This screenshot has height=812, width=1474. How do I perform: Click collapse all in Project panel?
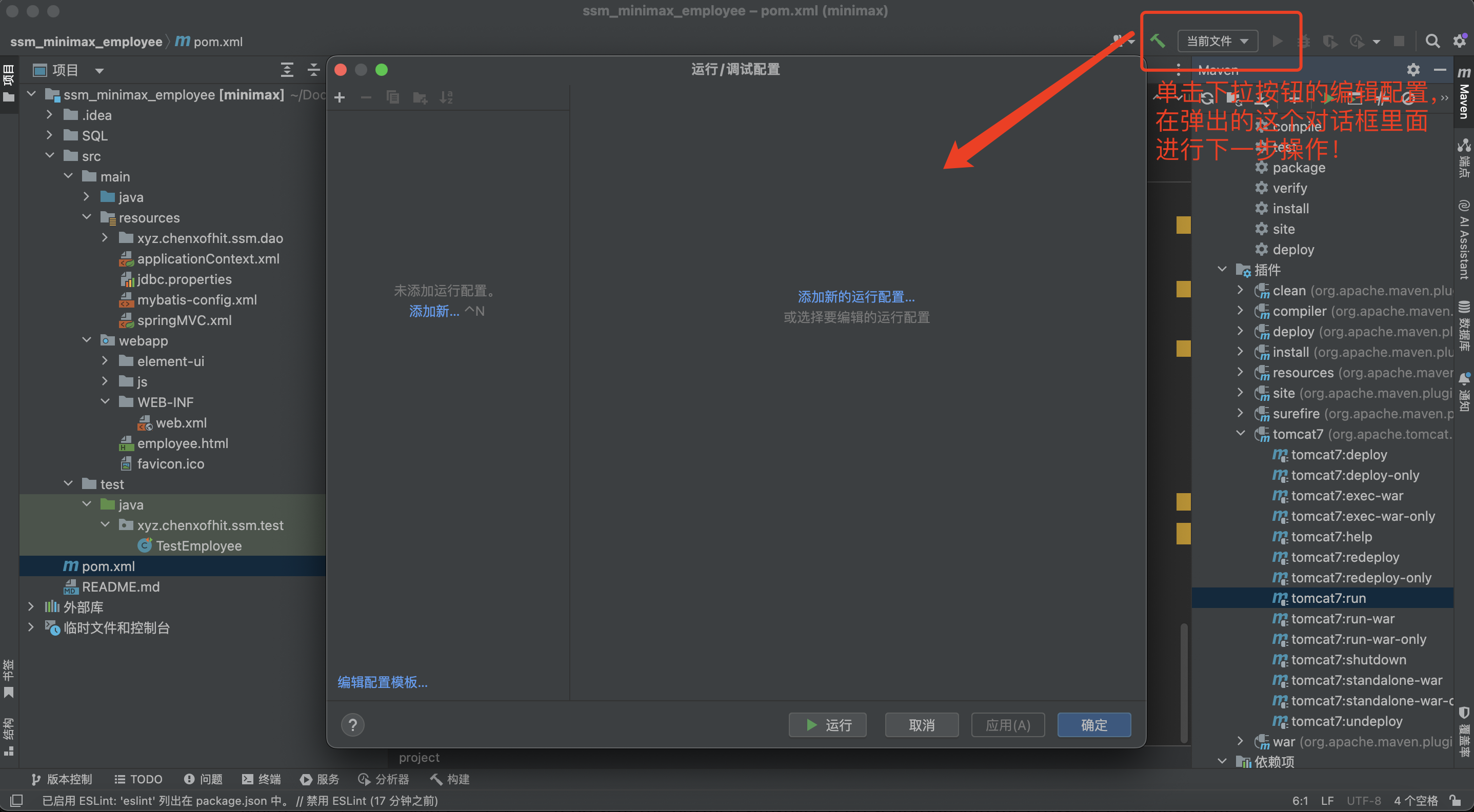tap(313, 70)
